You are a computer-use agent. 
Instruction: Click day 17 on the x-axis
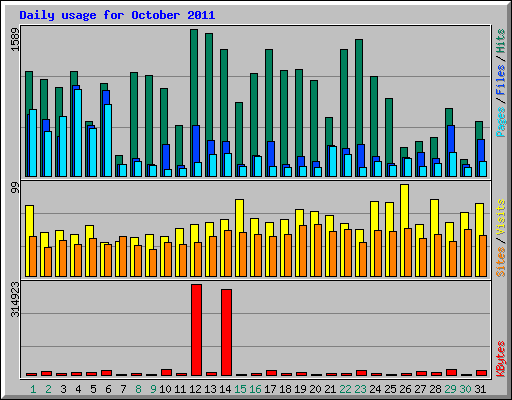(x=270, y=389)
